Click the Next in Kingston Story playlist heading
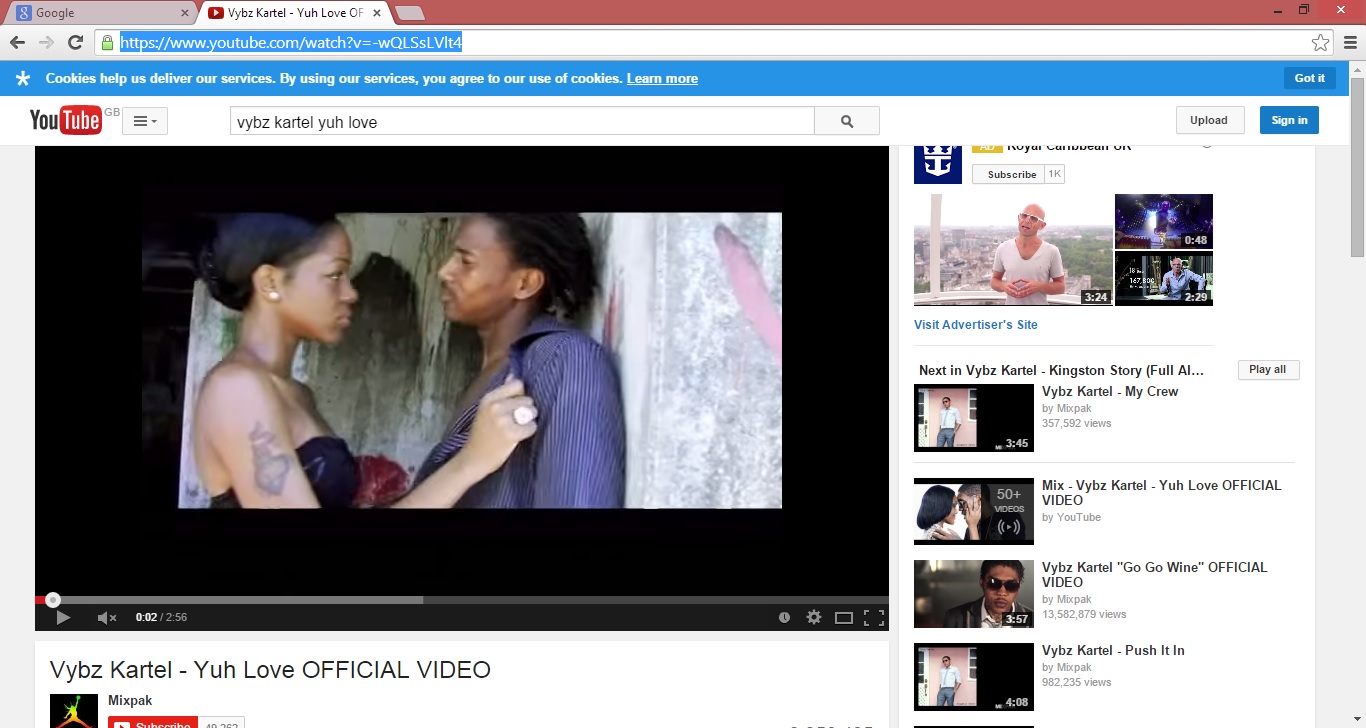This screenshot has height=728, width=1366. (x=1061, y=370)
